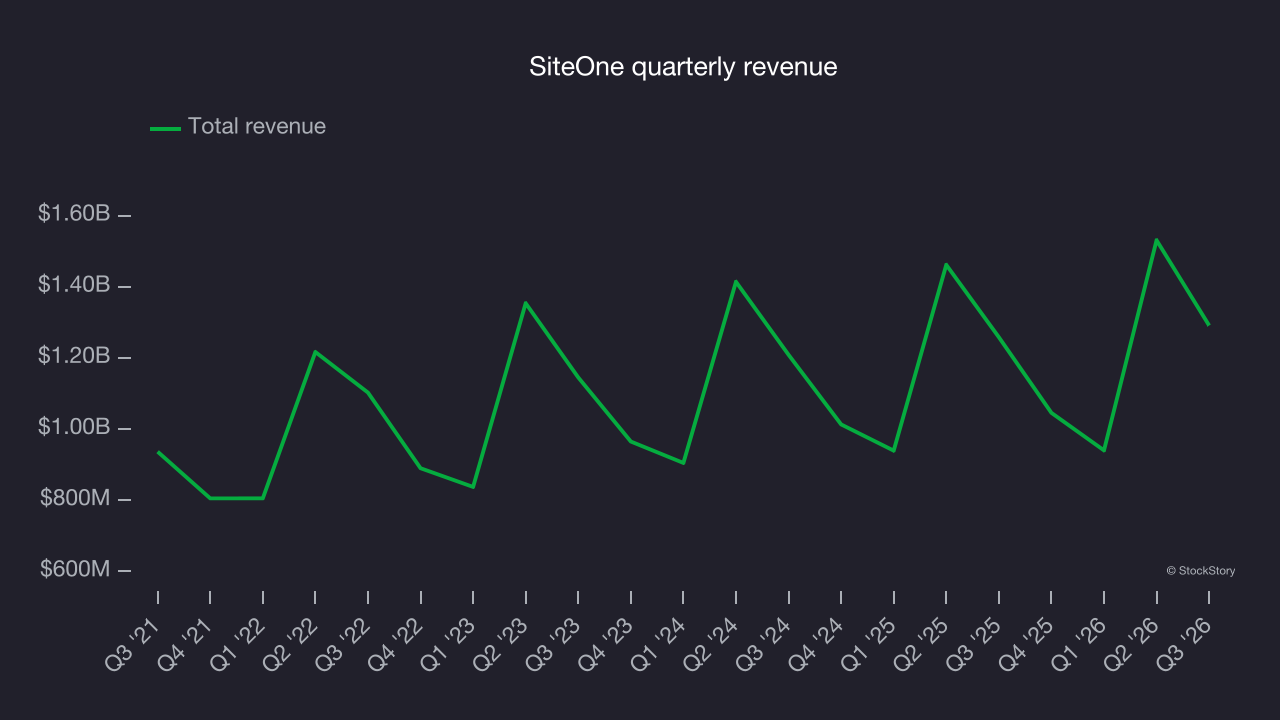Click the "Q4 '23" x-axis label
Image resolution: width=1280 pixels, height=720 pixels.
[x=606, y=644]
